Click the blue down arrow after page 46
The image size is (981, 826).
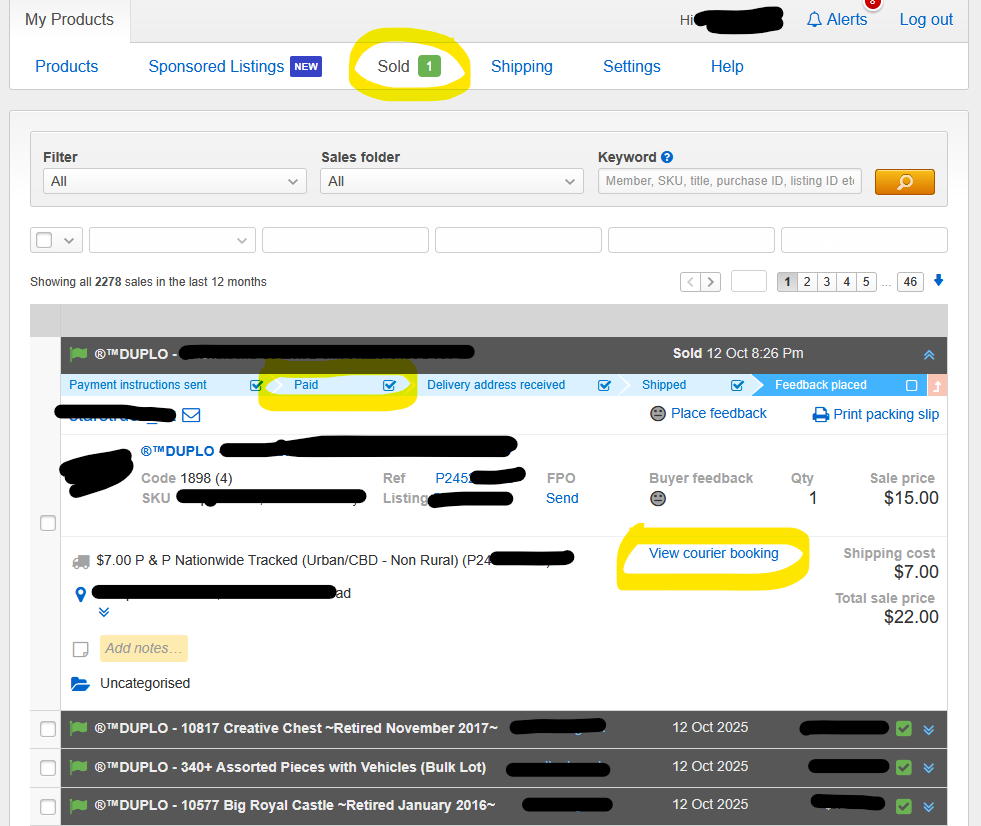(938, 281)
